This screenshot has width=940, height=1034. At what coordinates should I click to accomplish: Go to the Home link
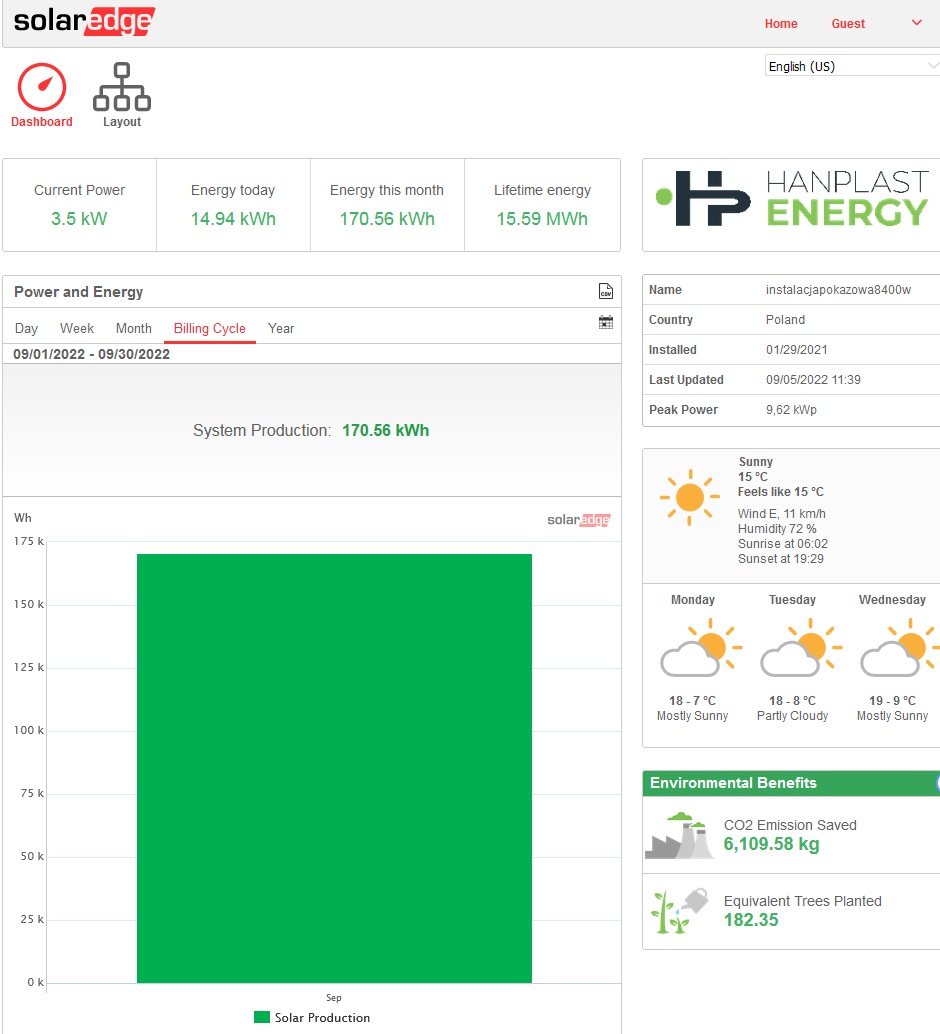[x=781, y=24]
